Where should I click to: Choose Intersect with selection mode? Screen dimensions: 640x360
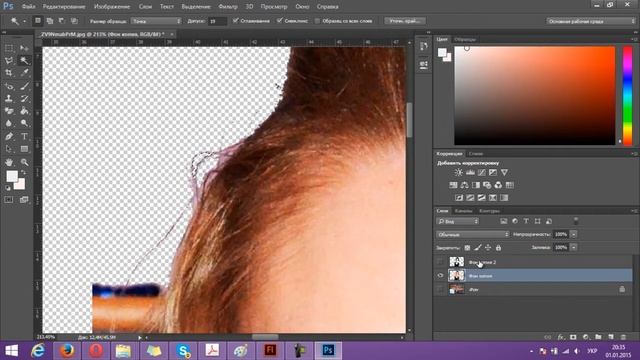(74, 20)
